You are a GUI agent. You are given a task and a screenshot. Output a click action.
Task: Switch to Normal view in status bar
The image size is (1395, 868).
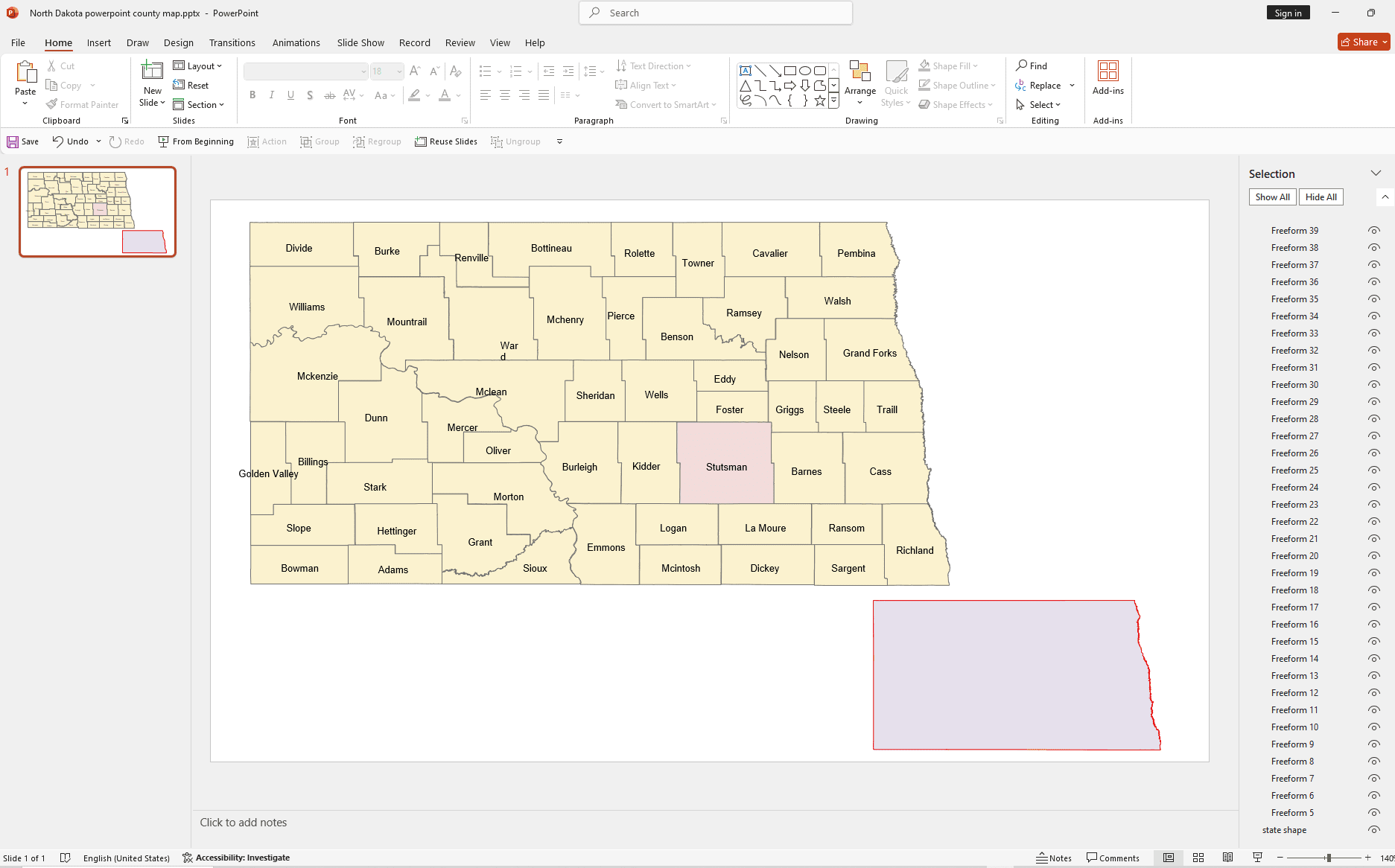[x=1169, y=858]
